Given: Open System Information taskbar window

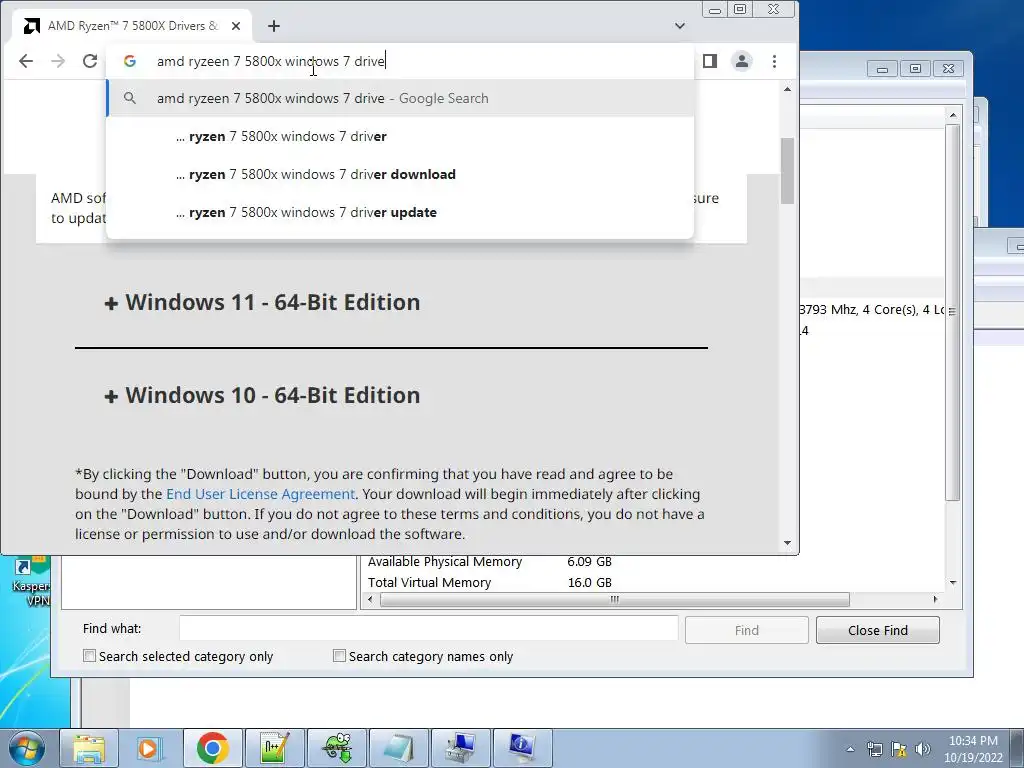Looking at the screenshot, I should [x=522, y=748].
